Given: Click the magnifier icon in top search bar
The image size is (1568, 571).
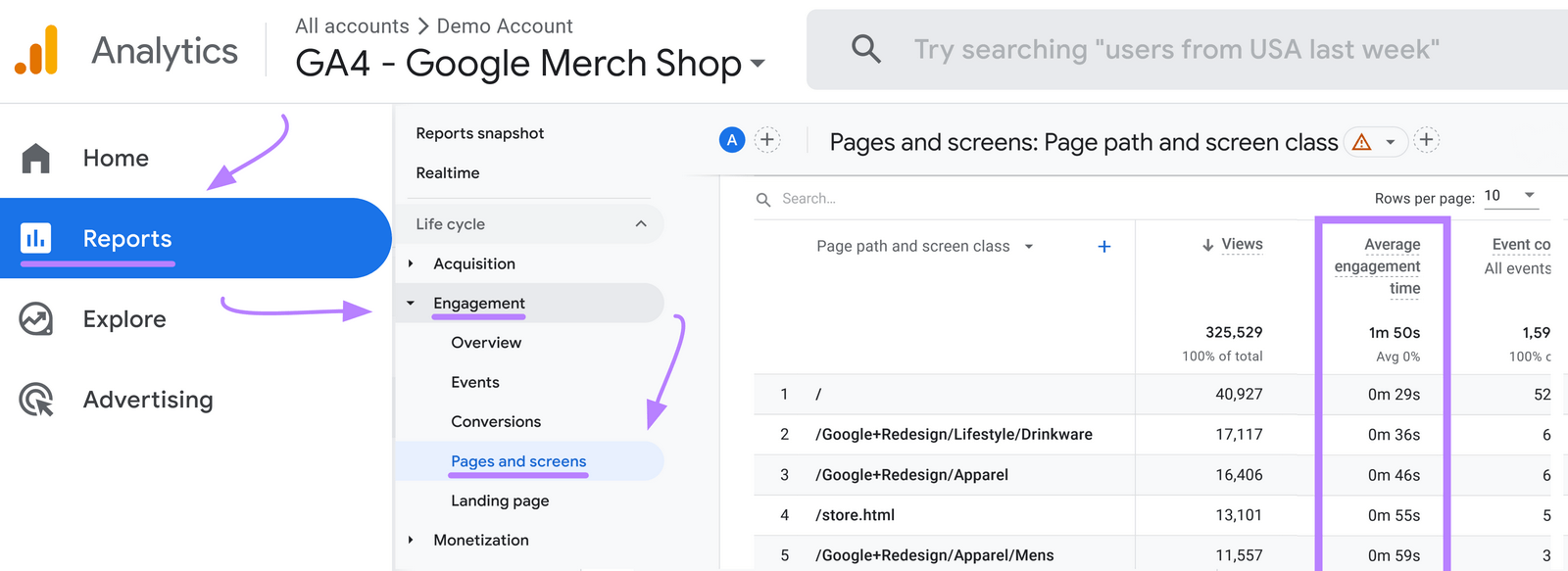Looking at the screenshot, I should click(865, 49).
